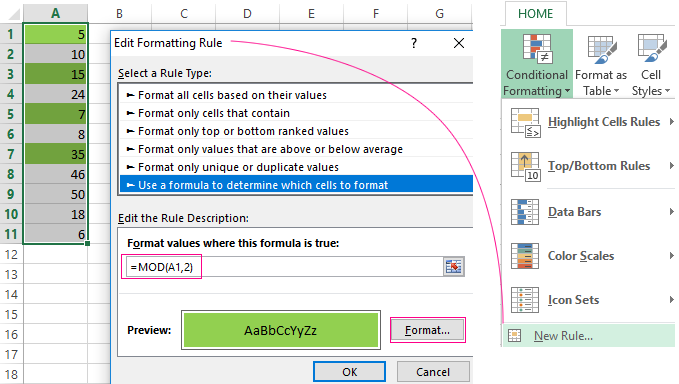679x384 pixels.
Task: Expand the Icon Sets submenu arrow
Action: coord(671,300)
